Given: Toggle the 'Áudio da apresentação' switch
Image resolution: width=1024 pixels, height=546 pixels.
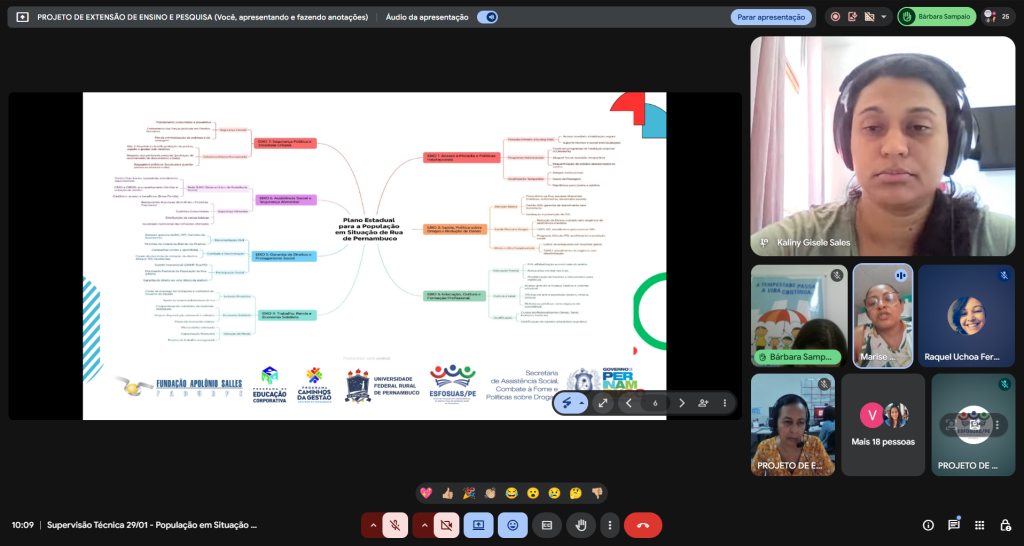Looking at the screenshot, I should coord(487,17).
